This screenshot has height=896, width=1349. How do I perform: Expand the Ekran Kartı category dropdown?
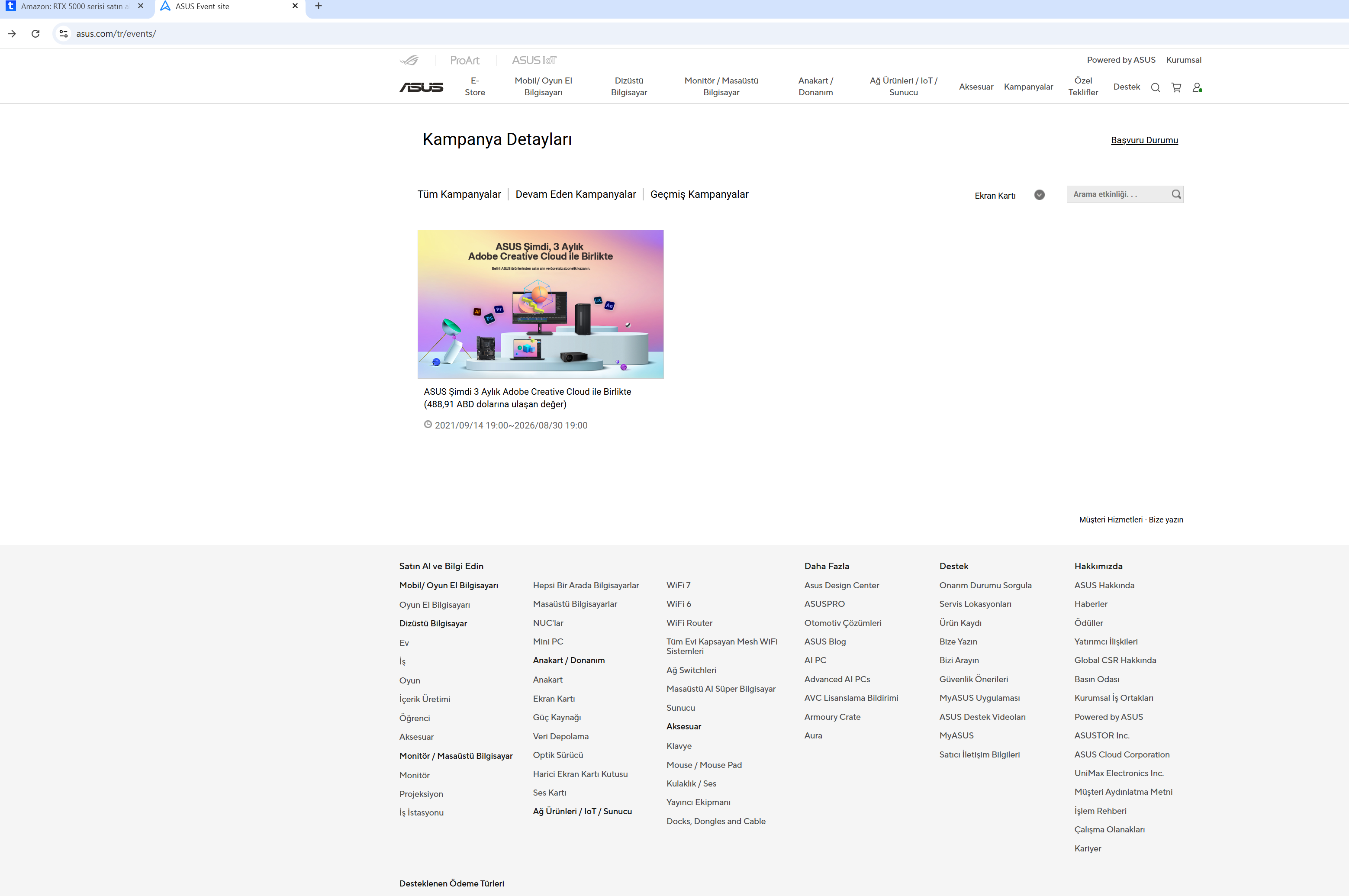click(1039, 195)
